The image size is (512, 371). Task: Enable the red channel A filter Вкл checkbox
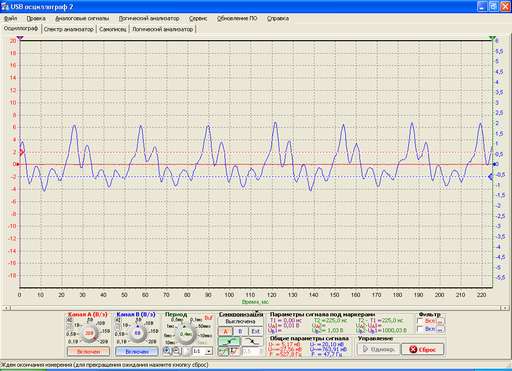click(x=420, y=321)
